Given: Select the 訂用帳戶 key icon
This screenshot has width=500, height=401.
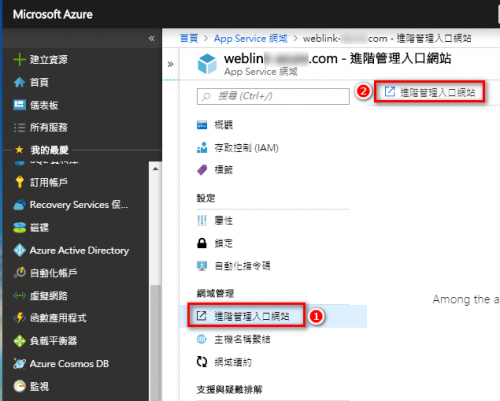Looking at the screenshot, I should pos(20,182).
